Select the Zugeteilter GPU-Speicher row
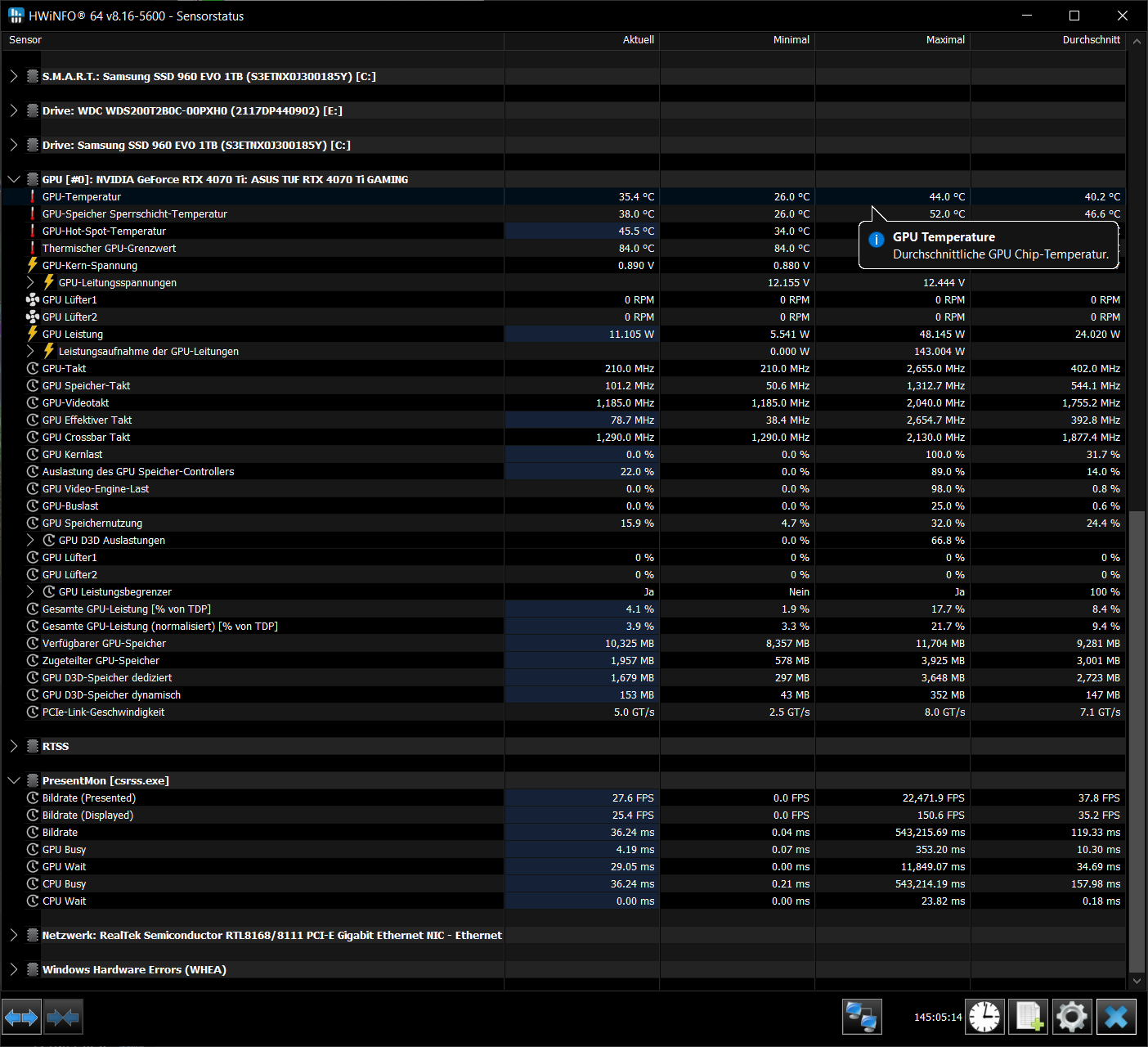 563,661
